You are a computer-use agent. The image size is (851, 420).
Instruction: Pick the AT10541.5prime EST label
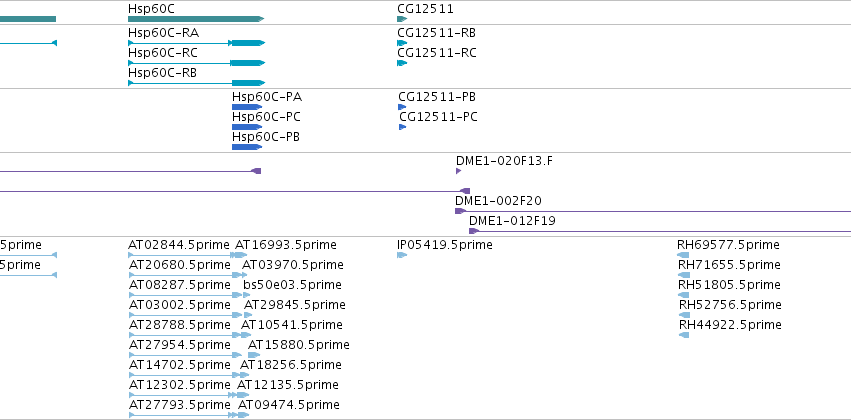pyautogui.click(x=292, y=326)
